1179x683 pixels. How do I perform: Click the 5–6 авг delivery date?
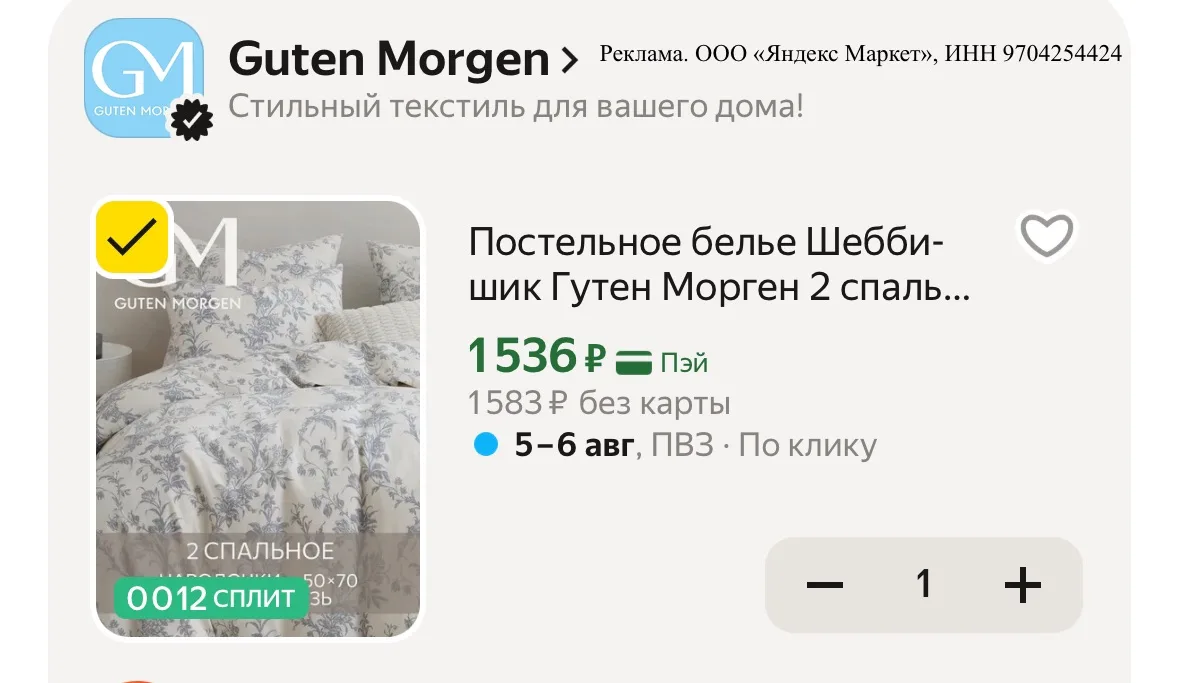point(574,445)
